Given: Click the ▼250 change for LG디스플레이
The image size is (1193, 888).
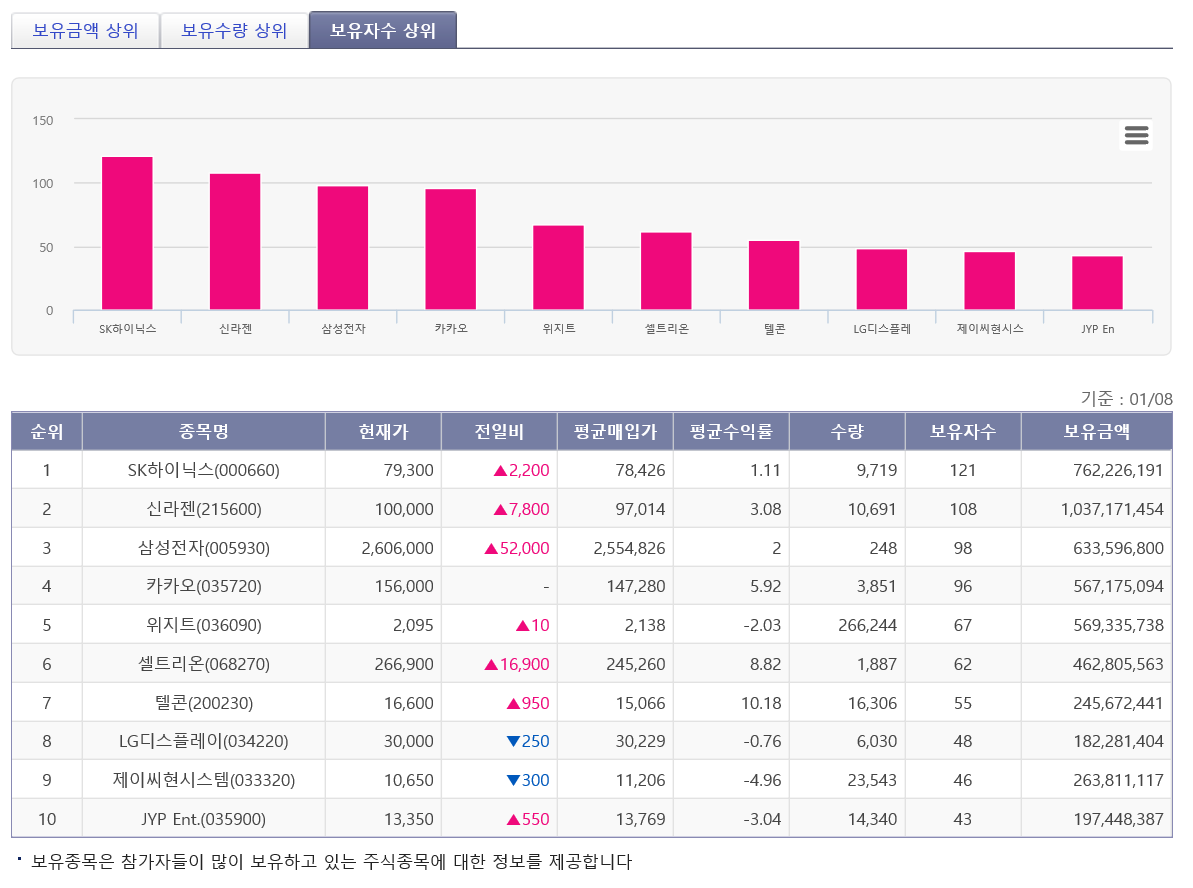Looking at the screenshot, I should point(528,741).
